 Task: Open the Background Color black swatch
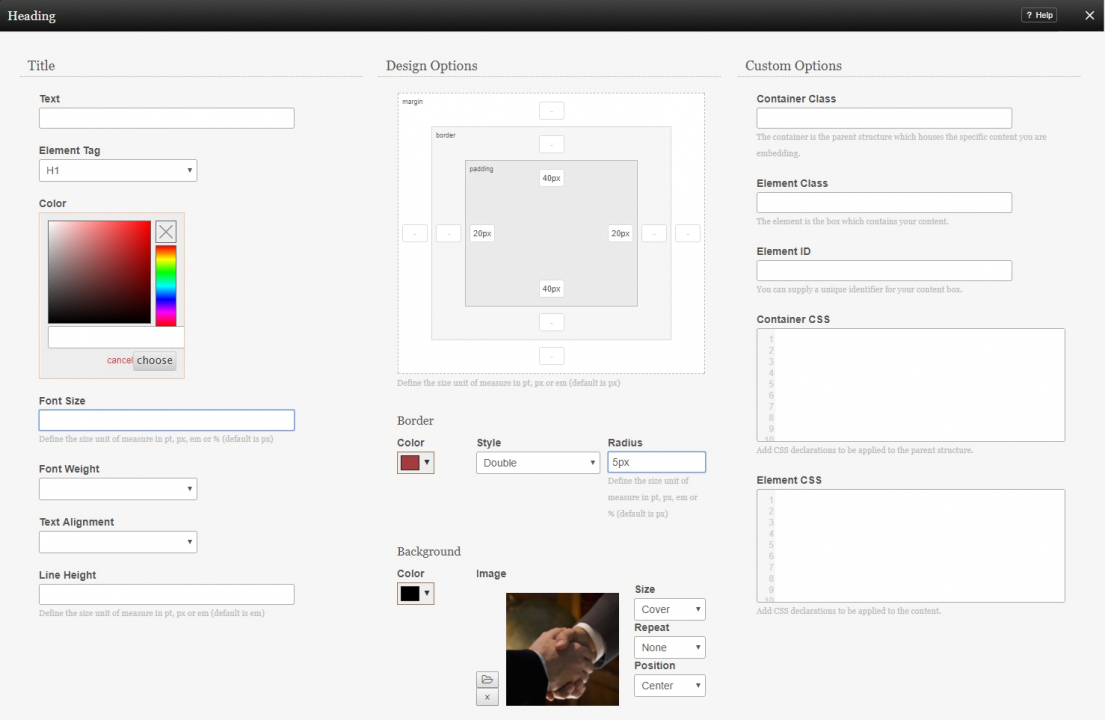415,594
